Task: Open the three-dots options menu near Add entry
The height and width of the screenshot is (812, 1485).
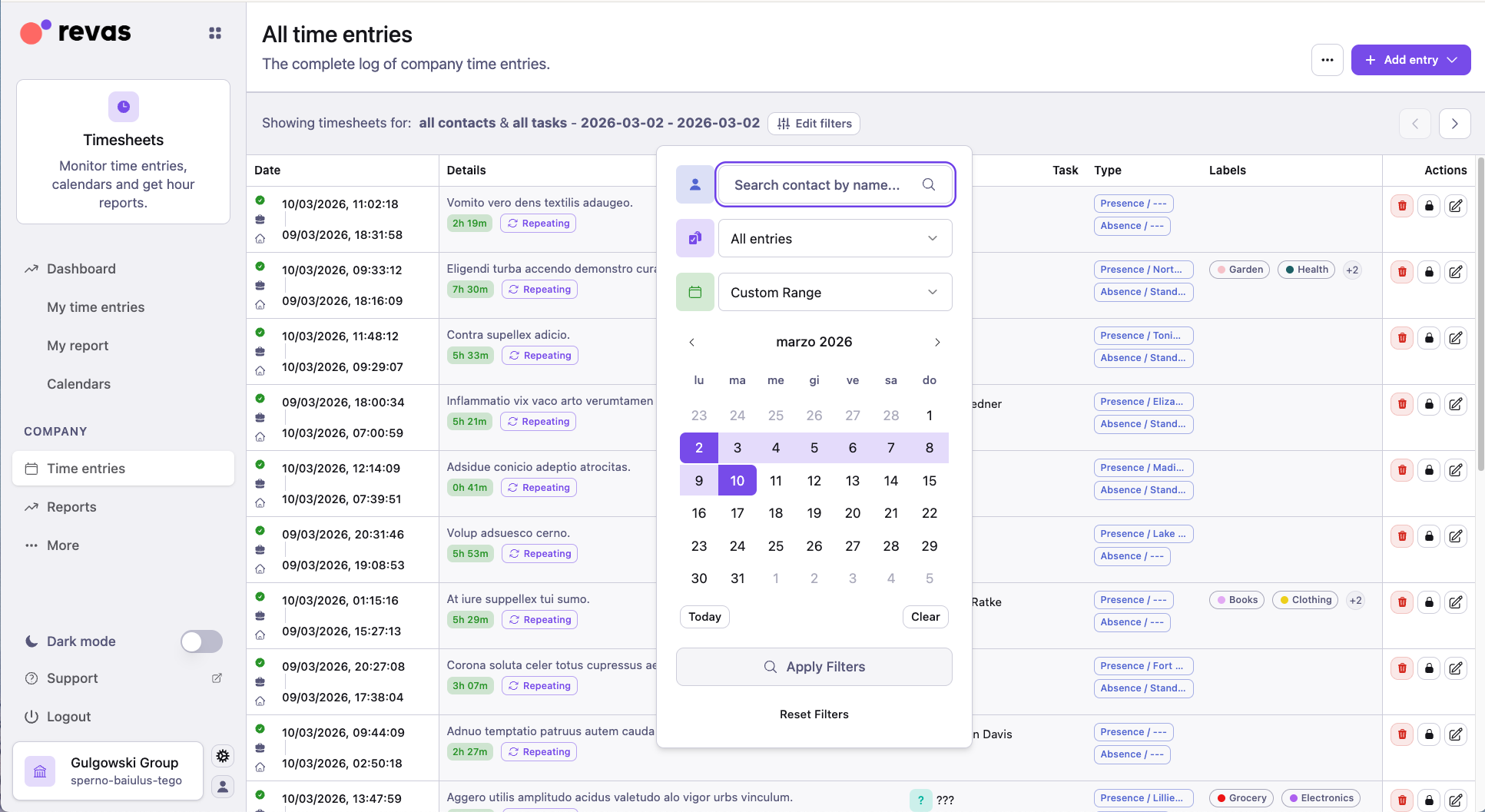Action: 1327,60
